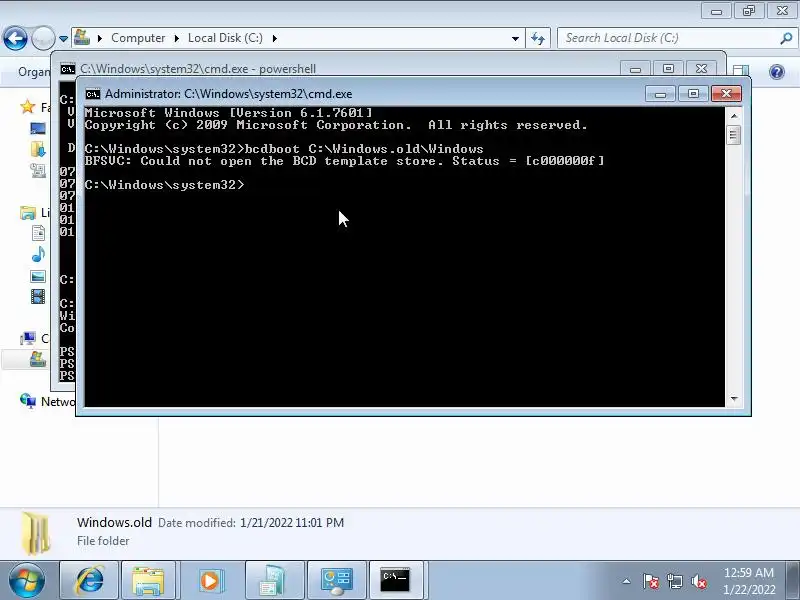
Task: Select the Local Disk (C:) breadcrumb
Action: click(225, 38)
